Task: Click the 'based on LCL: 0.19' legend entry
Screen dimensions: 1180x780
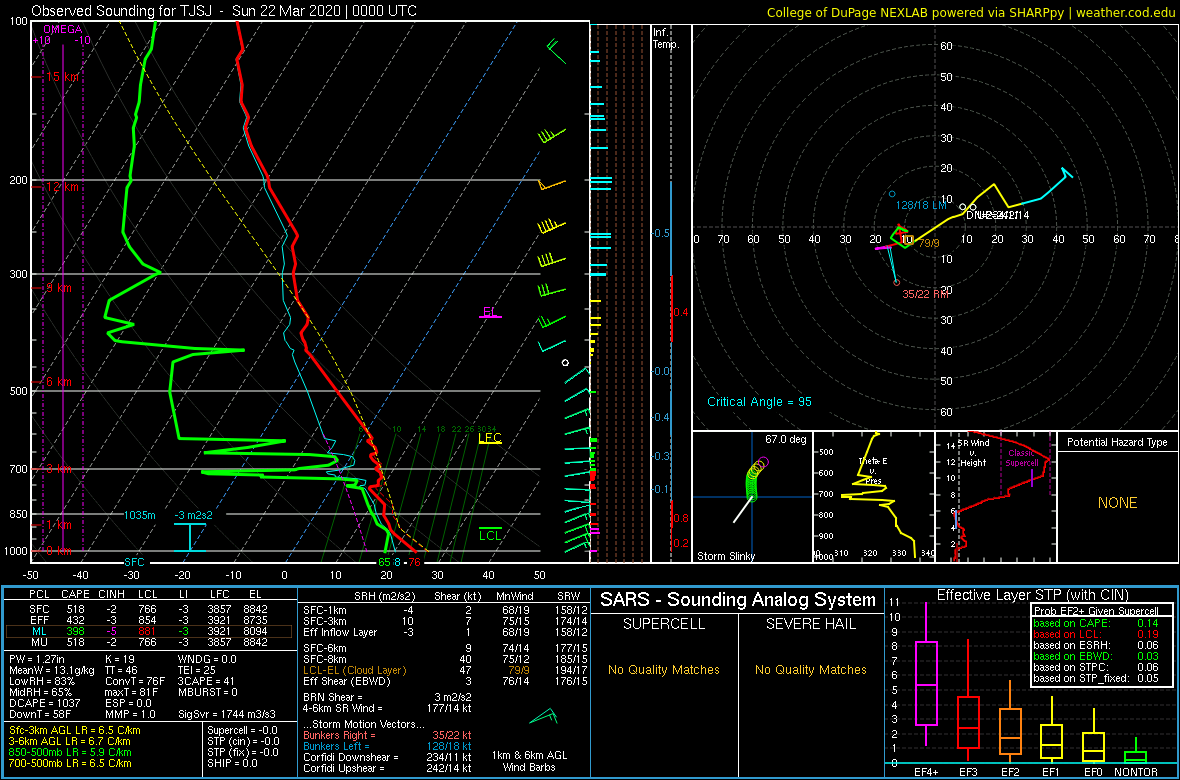Action: [1096, 634]
